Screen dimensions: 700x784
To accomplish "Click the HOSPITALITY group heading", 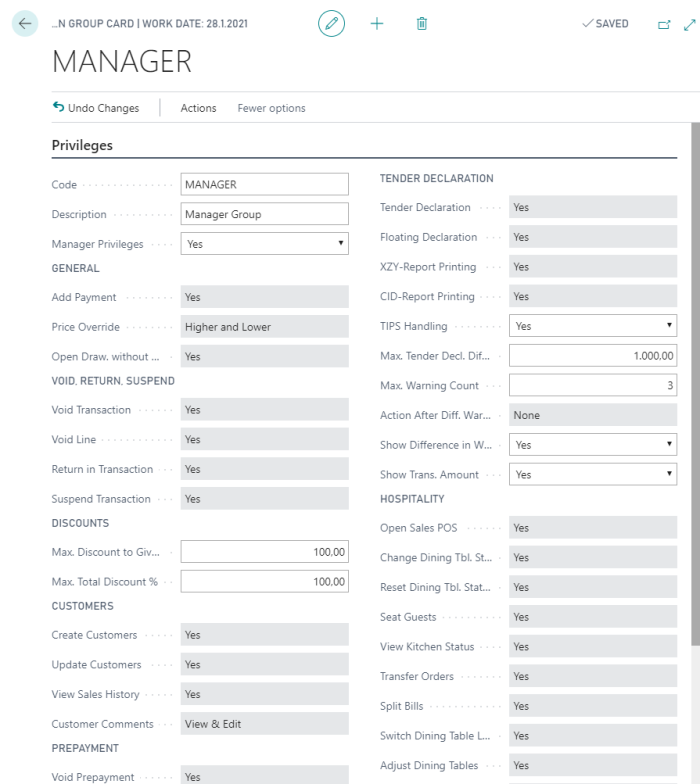I will [412, 499].
